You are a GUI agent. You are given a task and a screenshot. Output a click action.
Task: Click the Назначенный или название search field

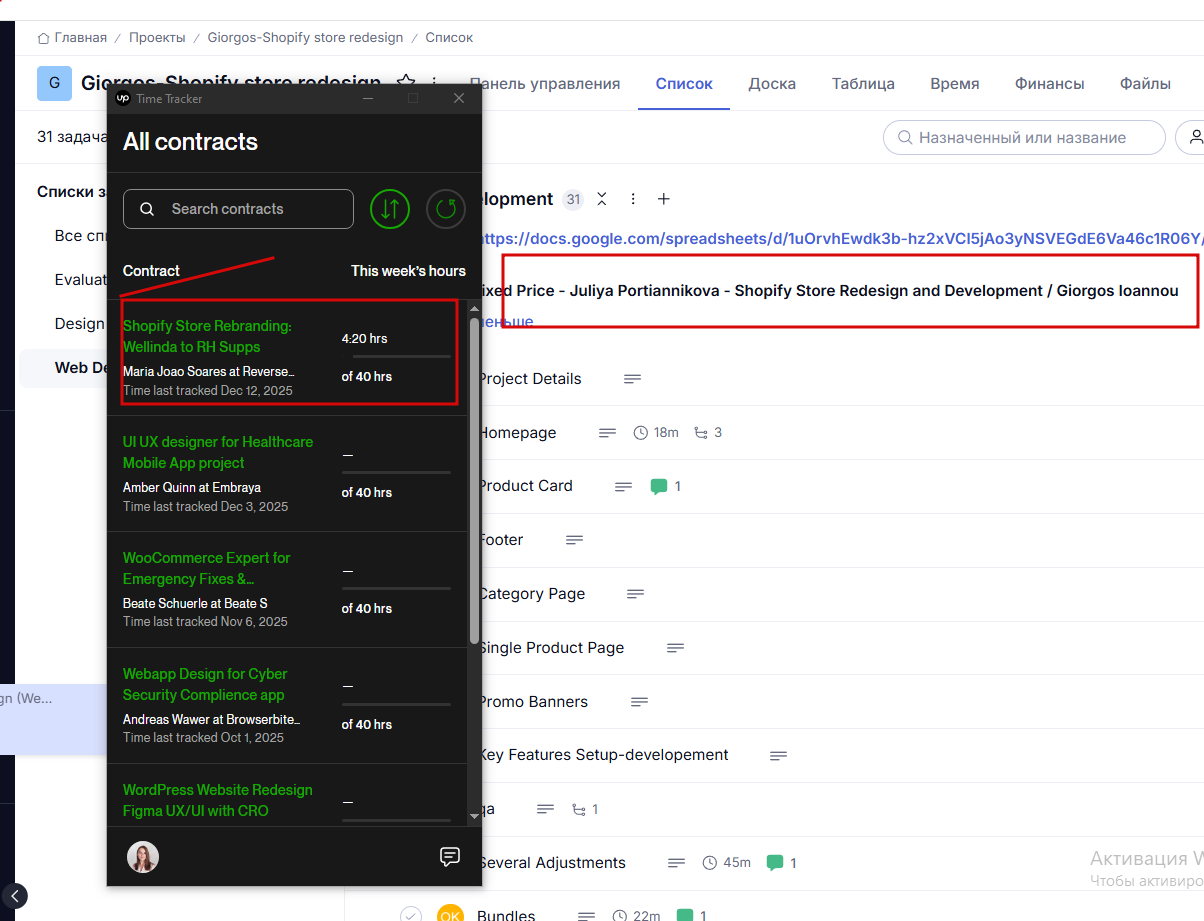(x=1024, y=138)
